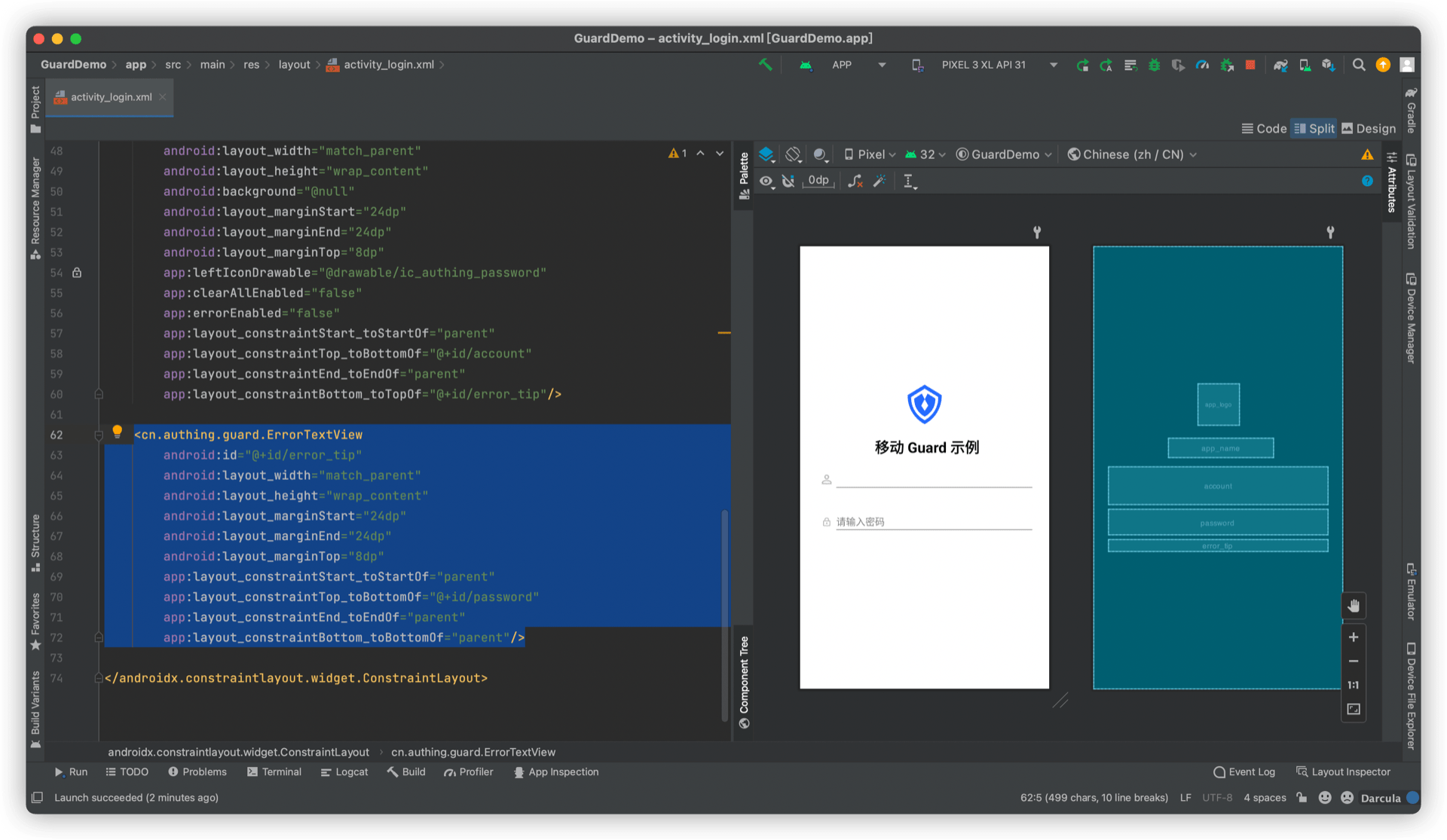Screen dimensions: 1447x840
Task: Click the Infer Constraints magic wand icon
Action: 879,181
